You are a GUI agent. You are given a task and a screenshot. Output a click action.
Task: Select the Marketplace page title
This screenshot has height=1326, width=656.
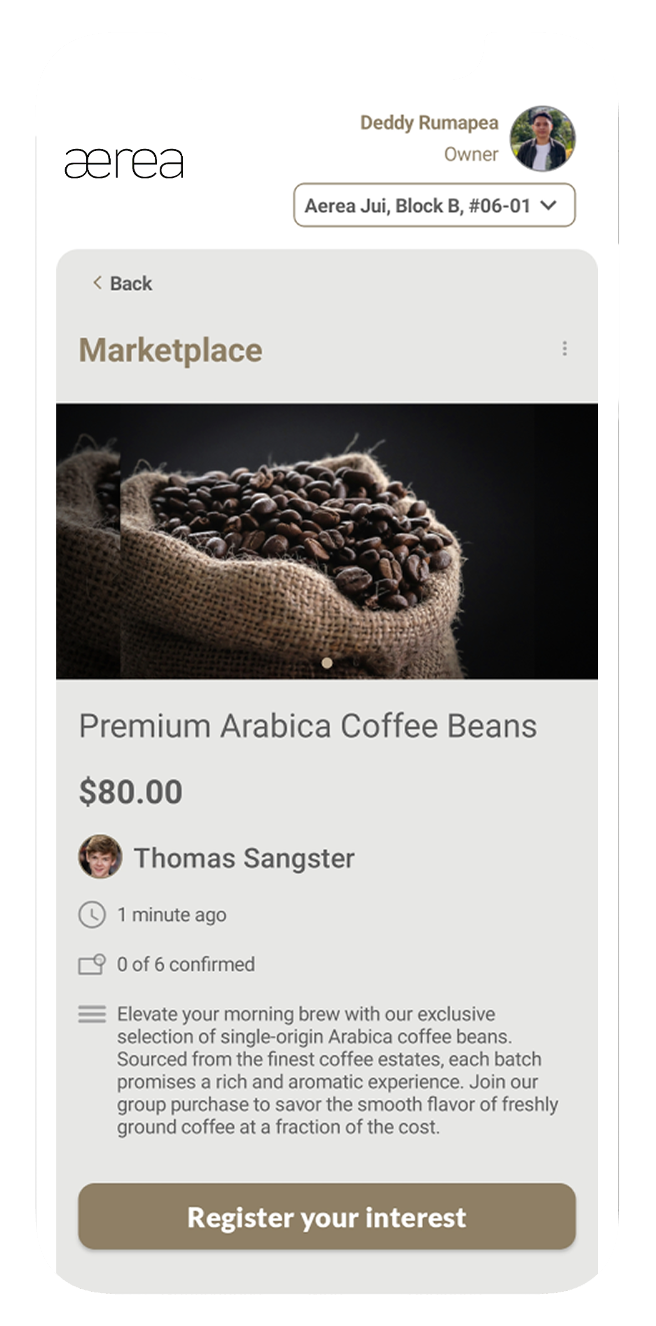click(169, 350)
